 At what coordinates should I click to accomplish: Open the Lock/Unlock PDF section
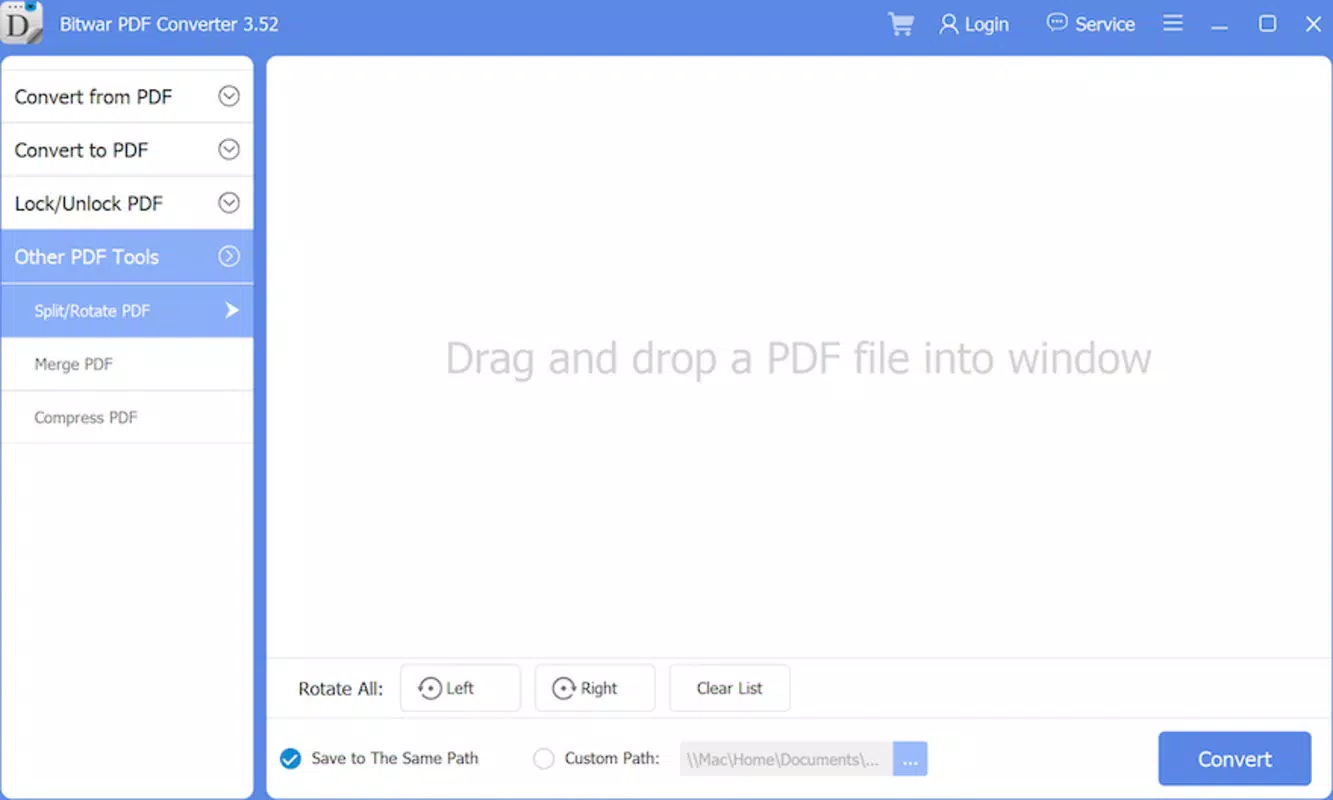(x=127, y=203)
